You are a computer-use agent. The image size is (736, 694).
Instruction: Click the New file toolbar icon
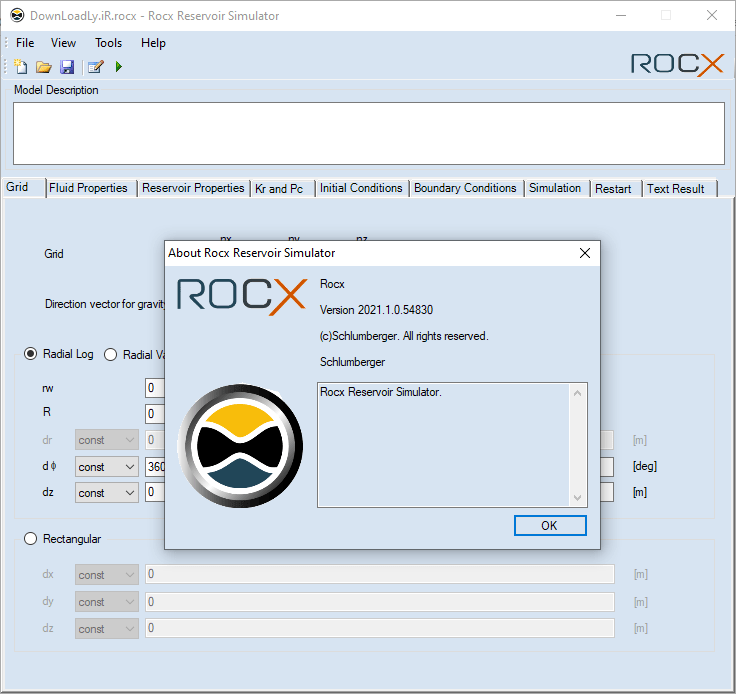tap(21, 67)
